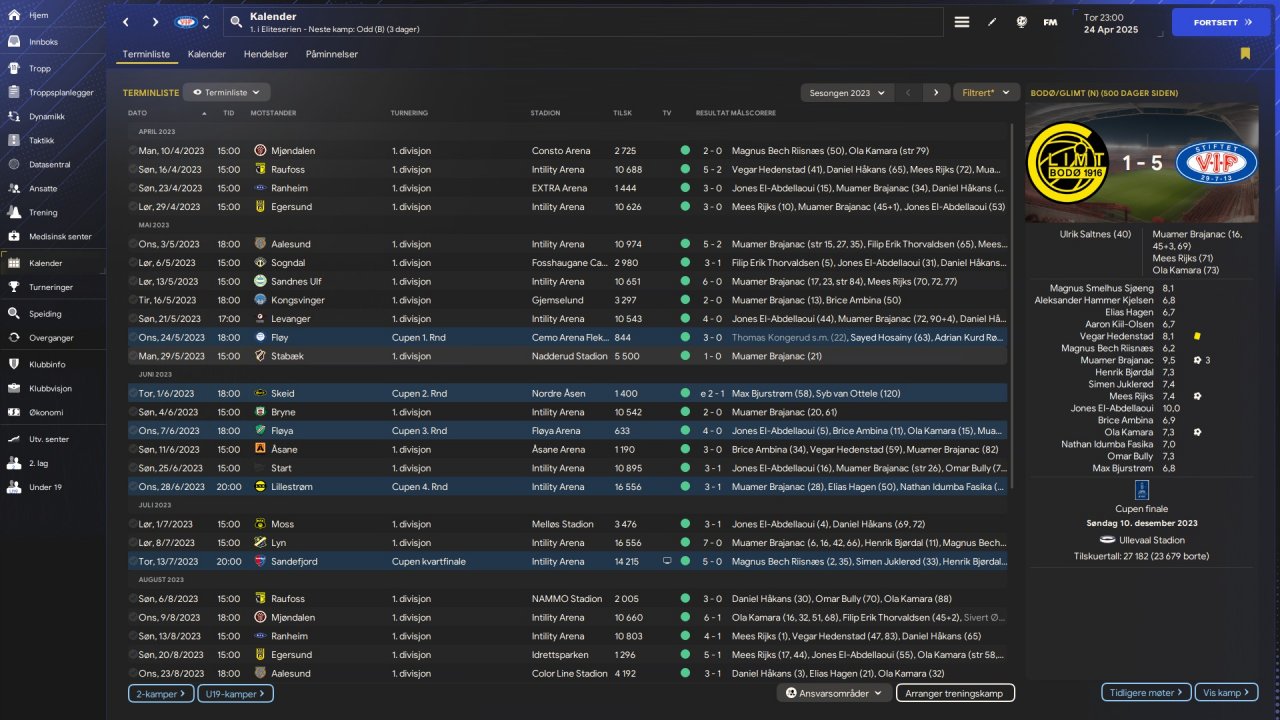Expand the Filtrert filter dropdown
This screenshot has height=720, width=1280.
[x=985, y=93]
